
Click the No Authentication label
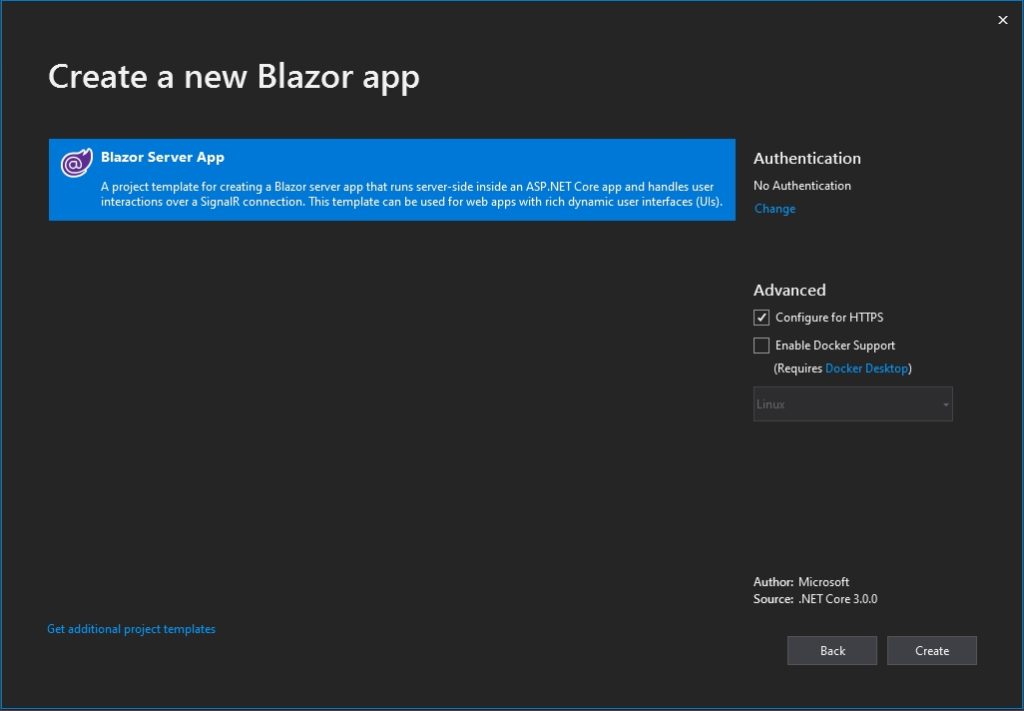[x=802, y=185]
